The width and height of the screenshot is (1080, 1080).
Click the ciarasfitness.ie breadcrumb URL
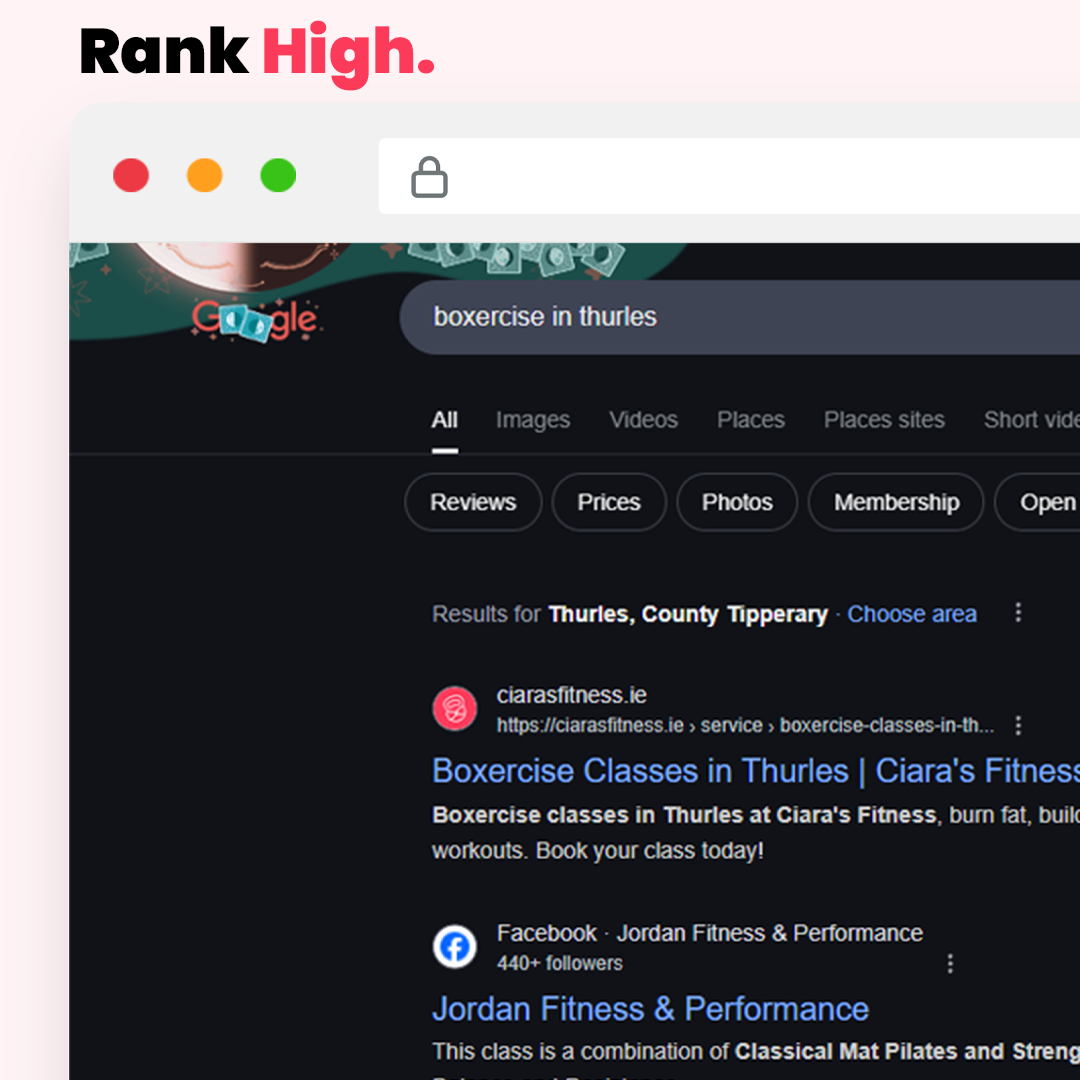[x=745, y=725]
